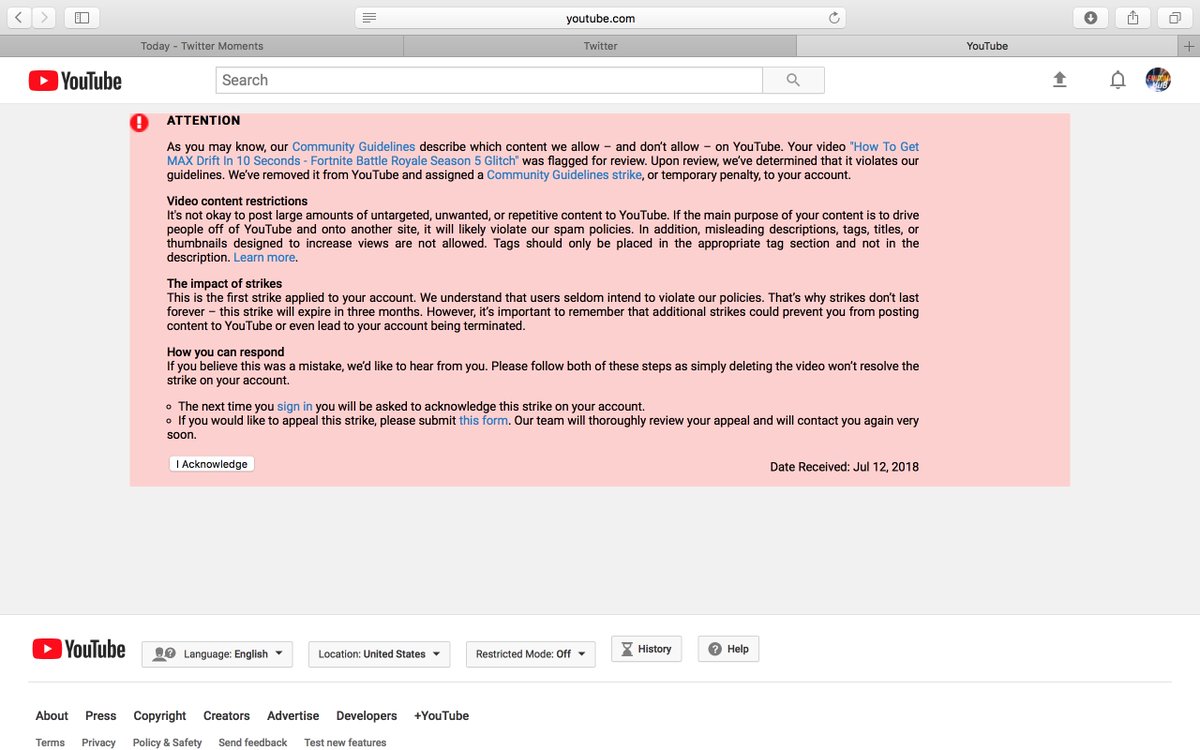The height and width of the screenshot is (750, 1200).
Task: Click the red attention warning icon
Action: (x=139, y=122)
